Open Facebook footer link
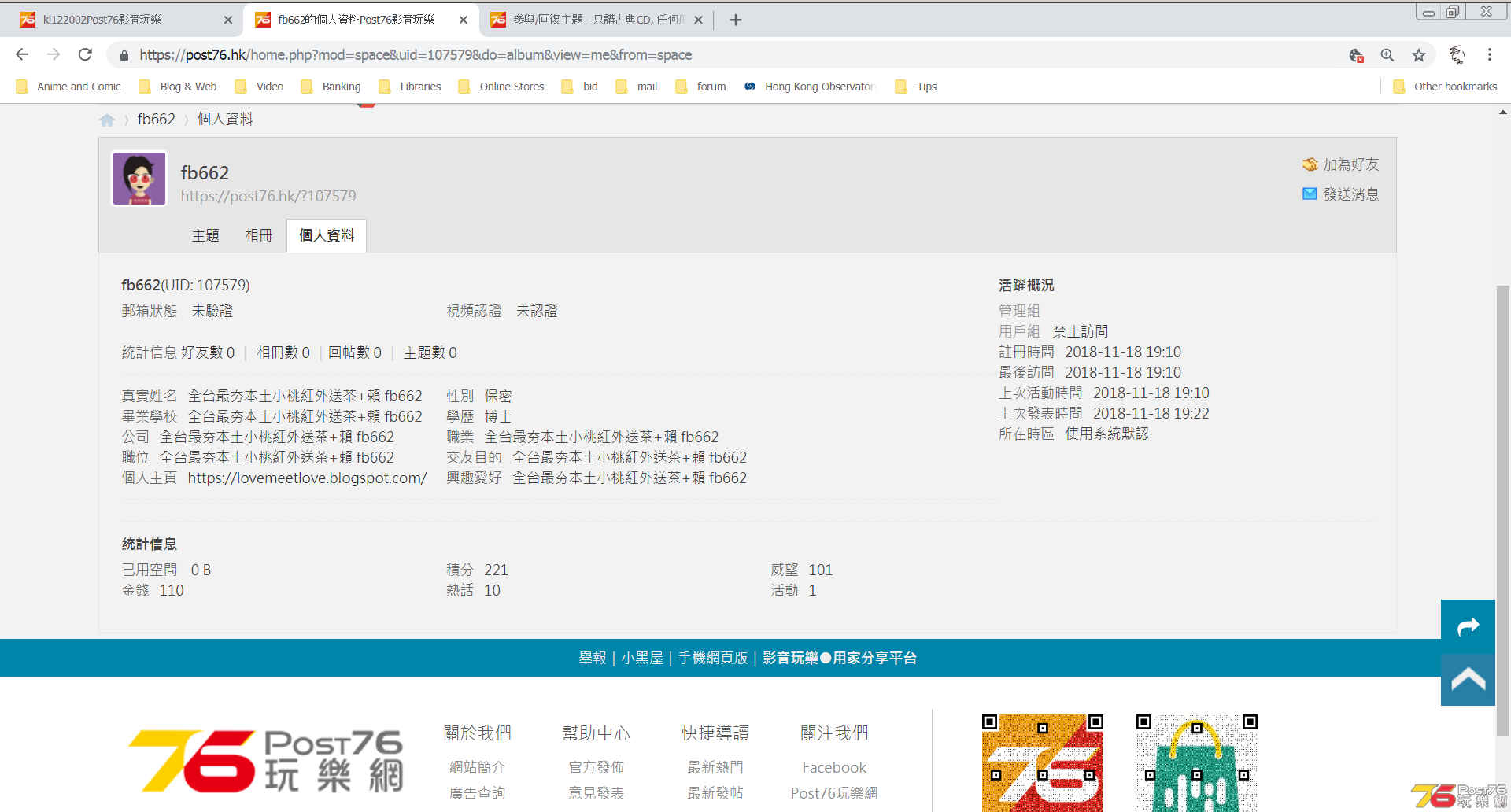The width and height of the screenshot is (1511, 812). point(834,767)
